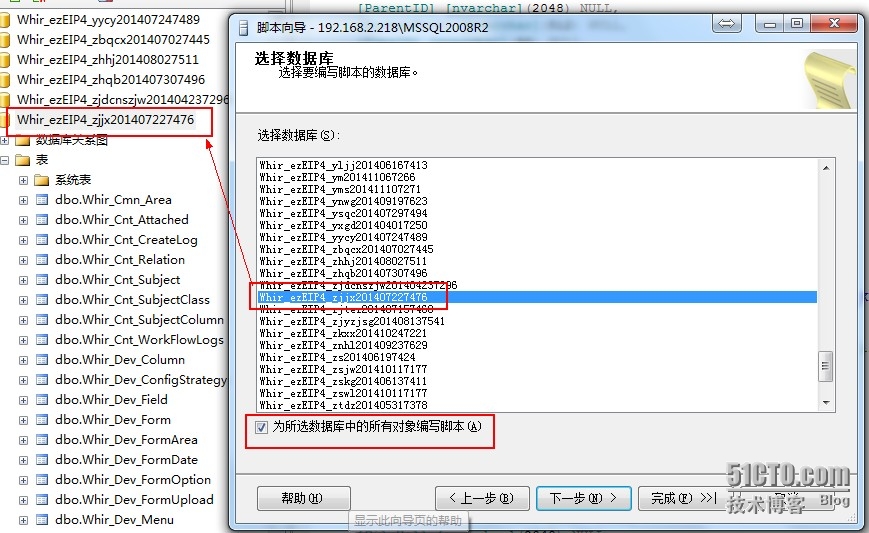869x533 pixels.
Task: Click table icon for dbo.Whir_Cnt_CreateLog
Action: coord(42,240)
